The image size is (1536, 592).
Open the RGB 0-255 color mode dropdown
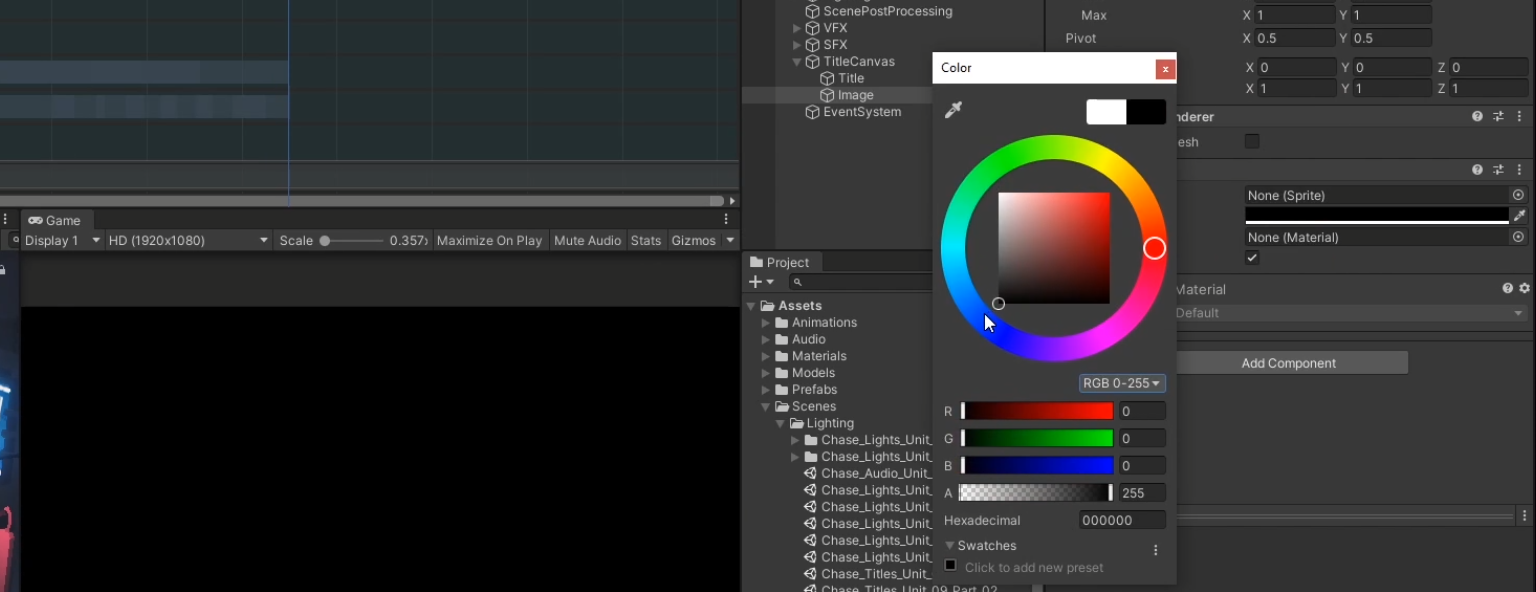pyautogui.click(x=1122, y=384)
